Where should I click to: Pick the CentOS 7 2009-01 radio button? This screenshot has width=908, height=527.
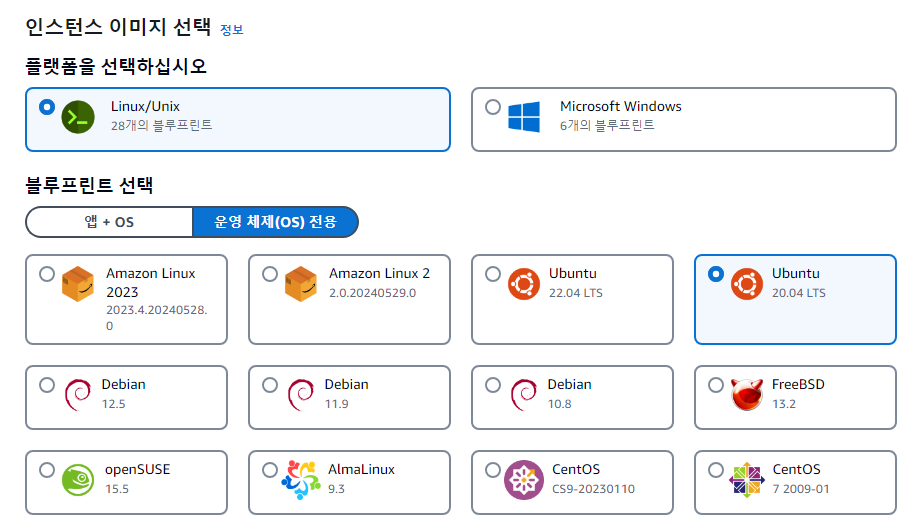tap(716, 470)
